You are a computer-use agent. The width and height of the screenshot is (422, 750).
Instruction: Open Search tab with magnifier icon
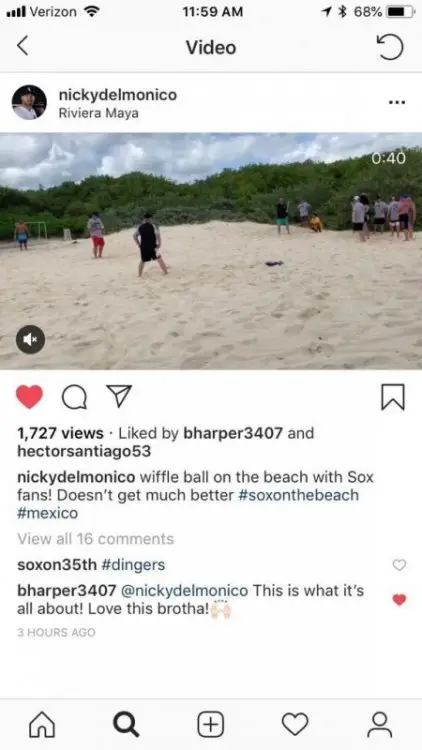[x=126, y=724]
